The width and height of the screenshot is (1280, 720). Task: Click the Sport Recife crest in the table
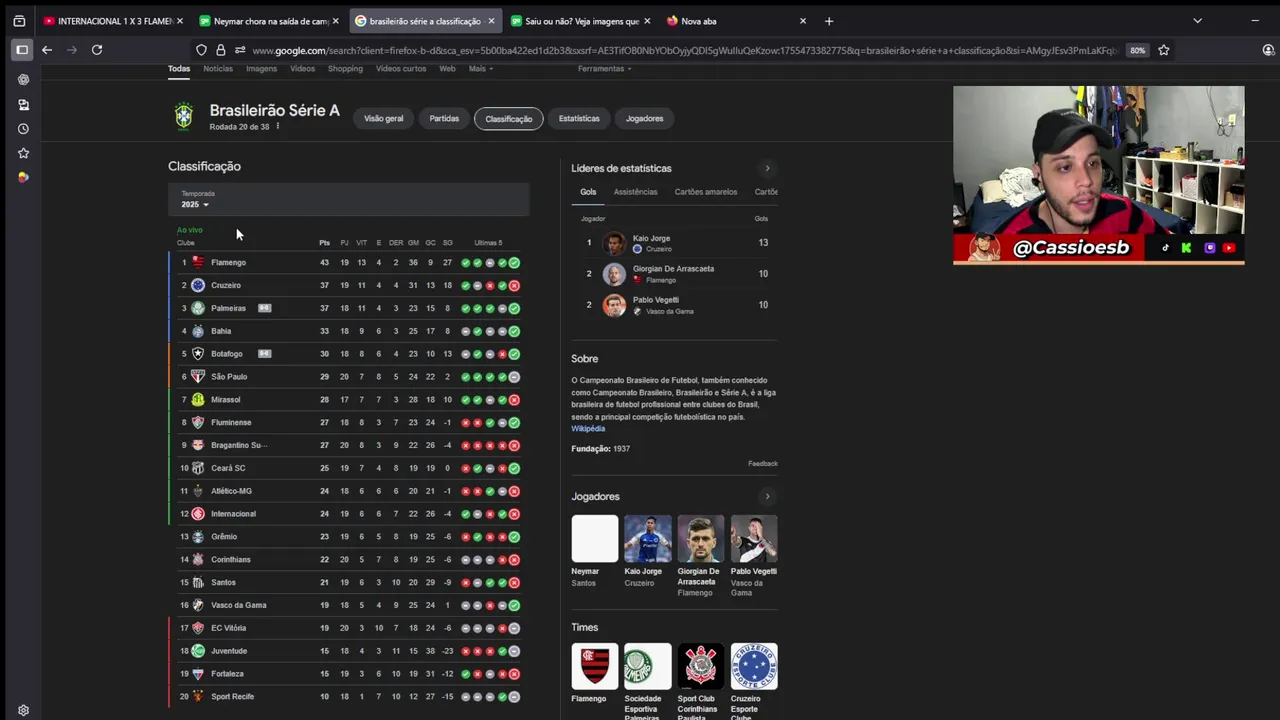point(198,696)
